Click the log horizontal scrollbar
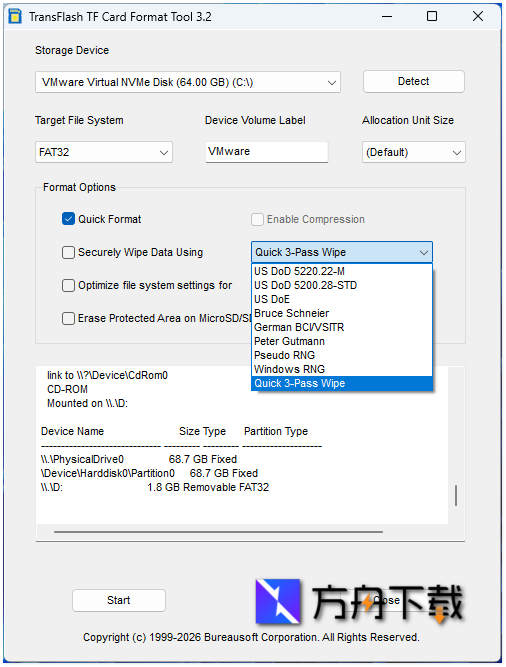 click(218, 532)
